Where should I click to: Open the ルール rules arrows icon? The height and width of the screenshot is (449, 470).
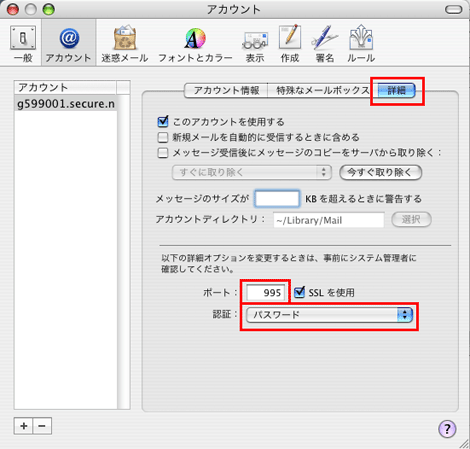tap(361, 43)
